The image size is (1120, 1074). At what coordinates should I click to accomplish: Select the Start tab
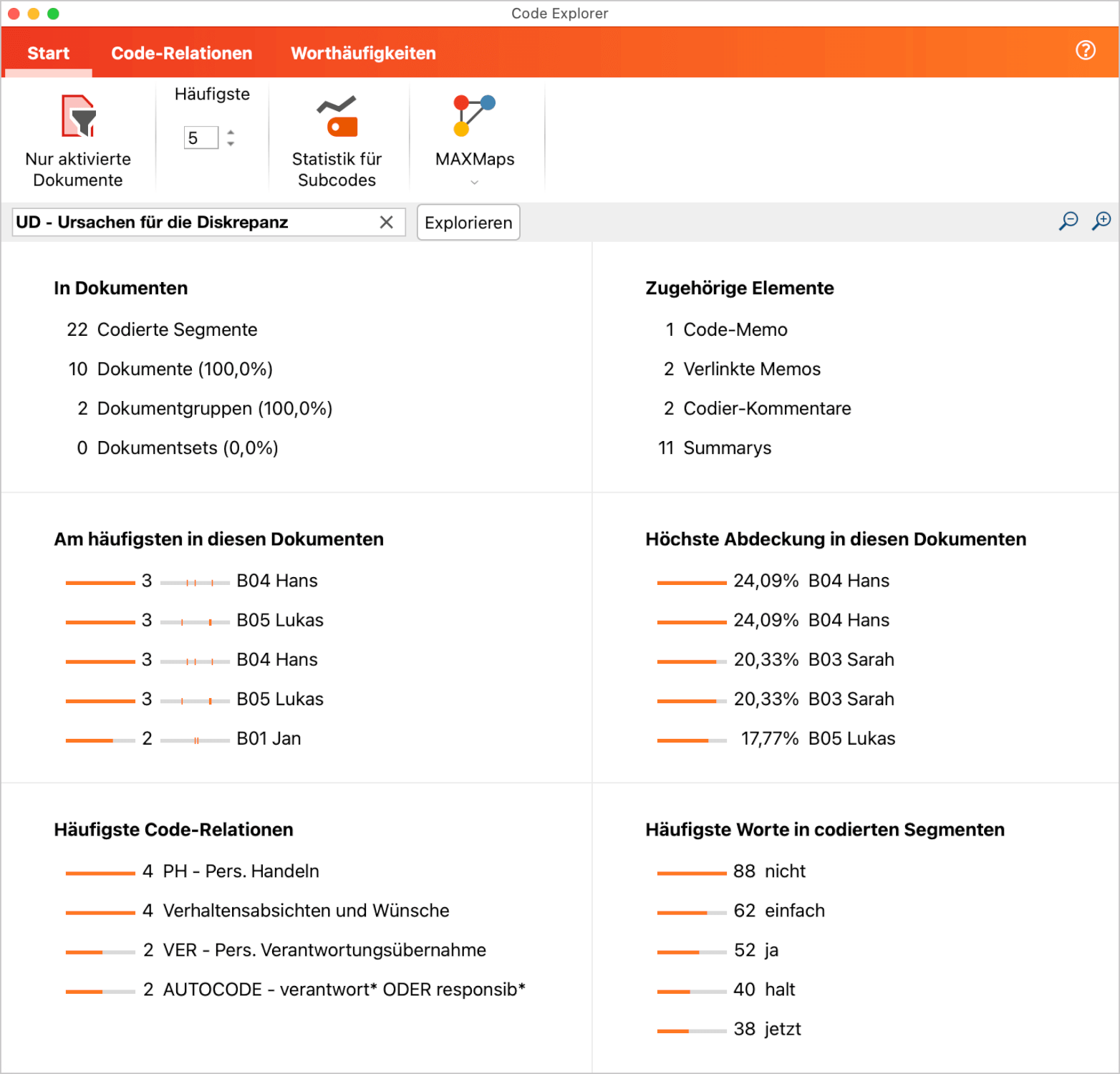click(x=49, y=53)
